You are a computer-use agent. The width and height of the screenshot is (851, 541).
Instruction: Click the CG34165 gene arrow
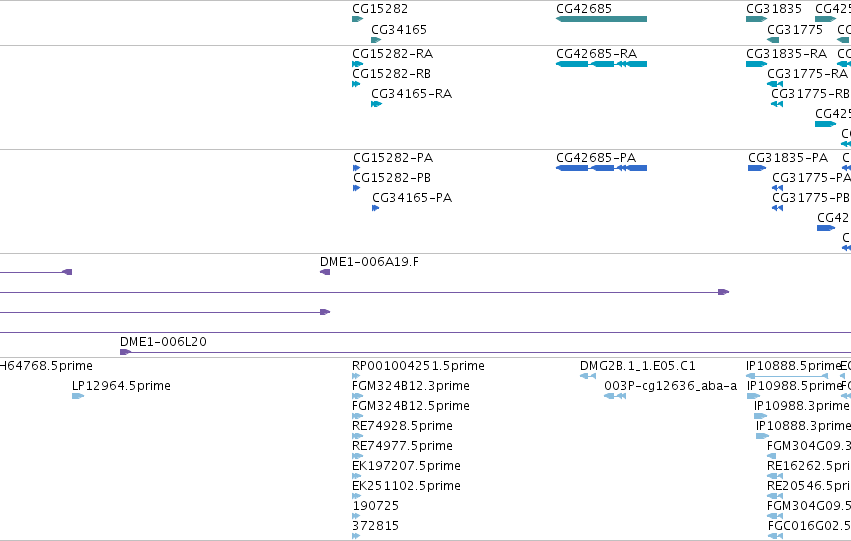point(376,40)
